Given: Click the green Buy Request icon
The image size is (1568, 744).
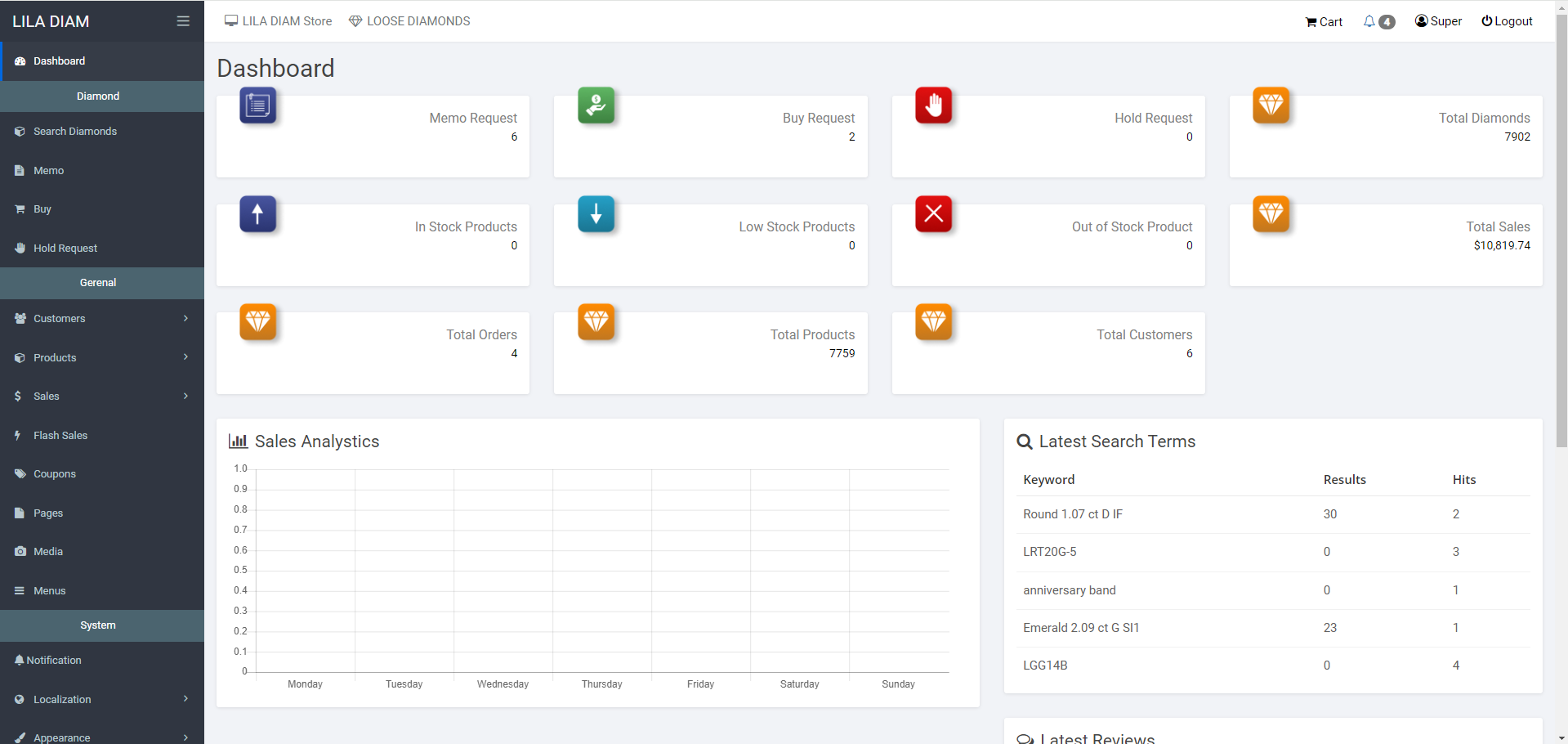Looking at the screenshot, I should tap(596, 105).
